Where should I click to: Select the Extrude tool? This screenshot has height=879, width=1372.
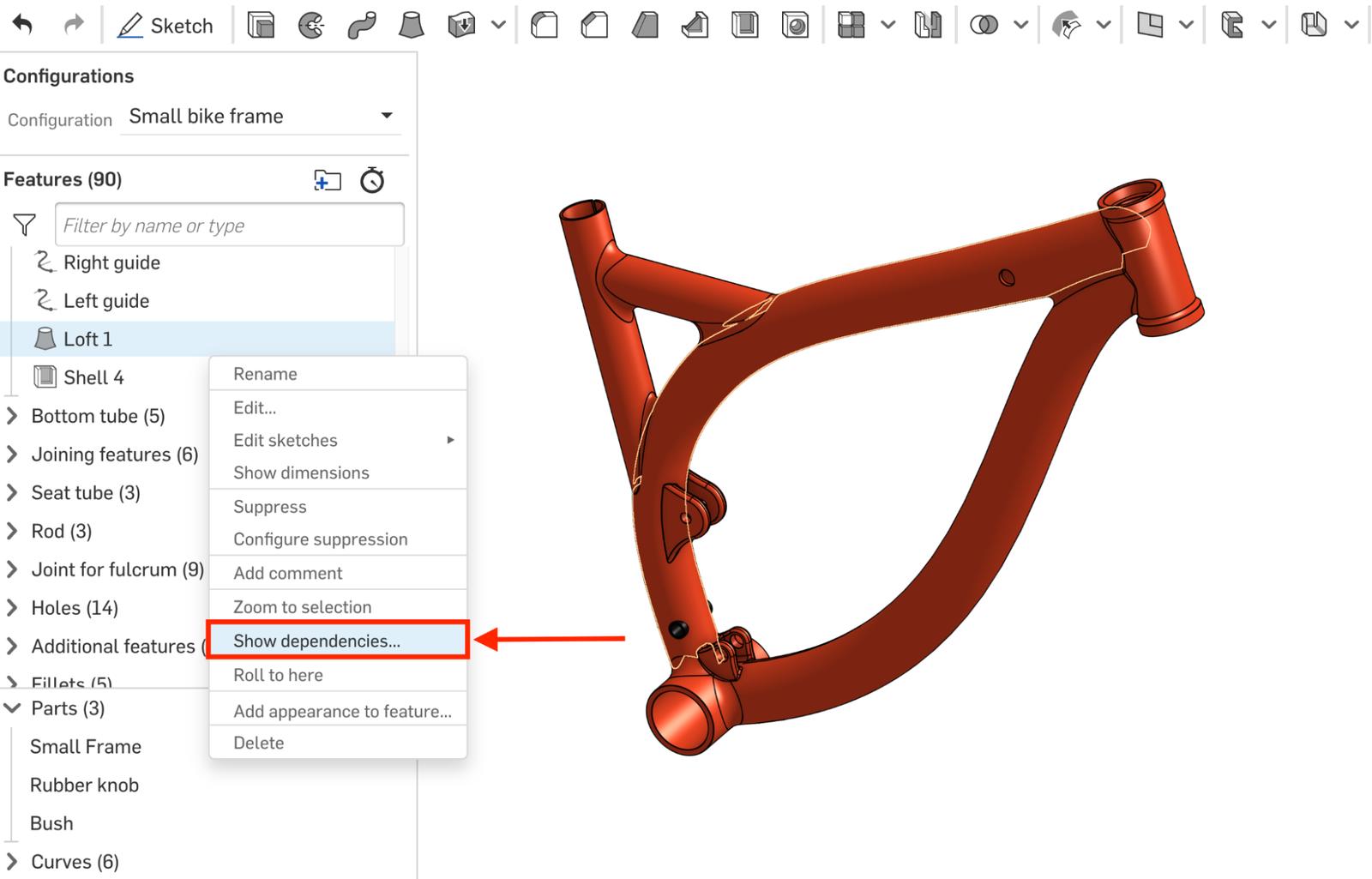(x=261, y=26)
